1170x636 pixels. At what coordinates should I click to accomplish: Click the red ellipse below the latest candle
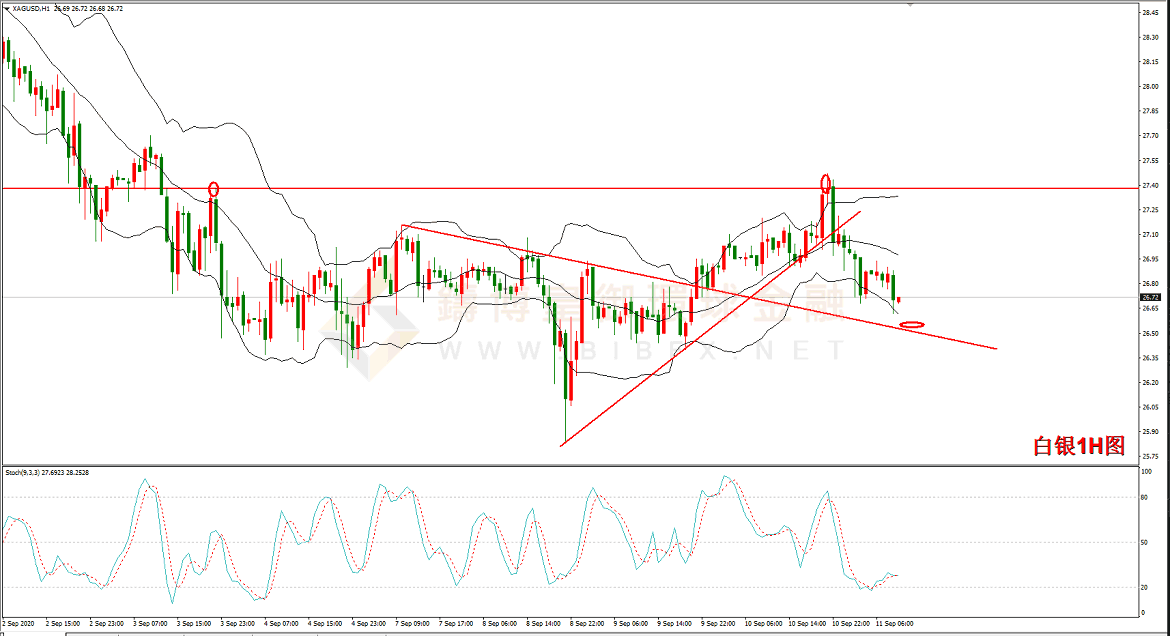coord(911,325)
